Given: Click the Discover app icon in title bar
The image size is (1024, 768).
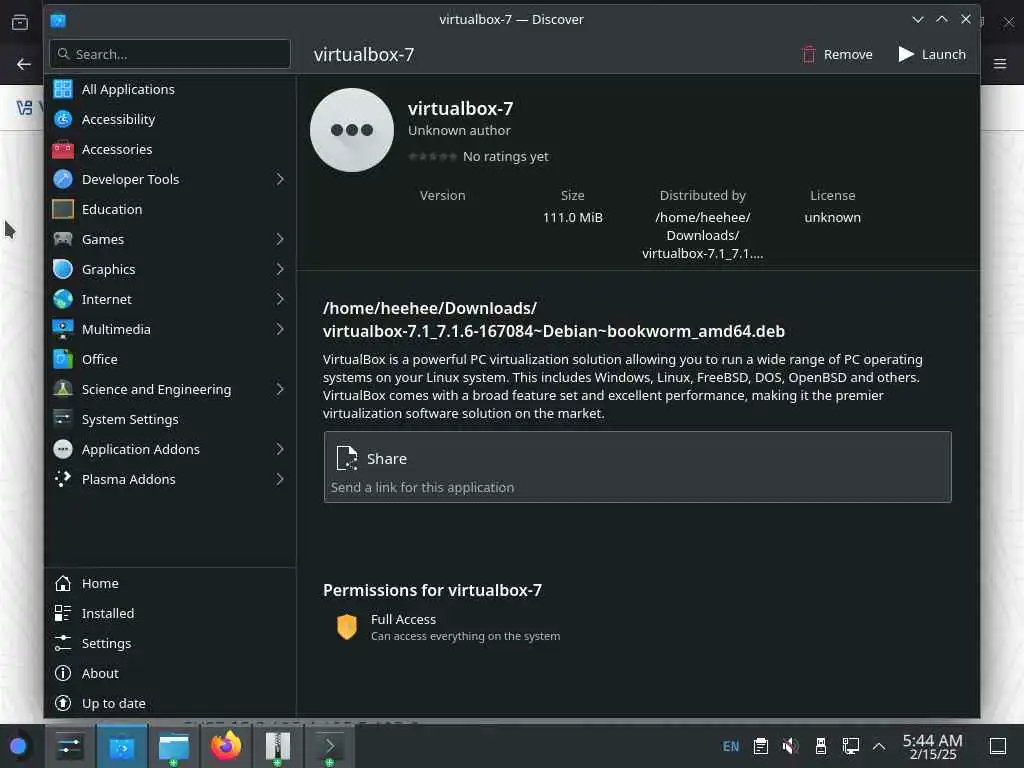Looking at the screenshot, I should (58, 20).
